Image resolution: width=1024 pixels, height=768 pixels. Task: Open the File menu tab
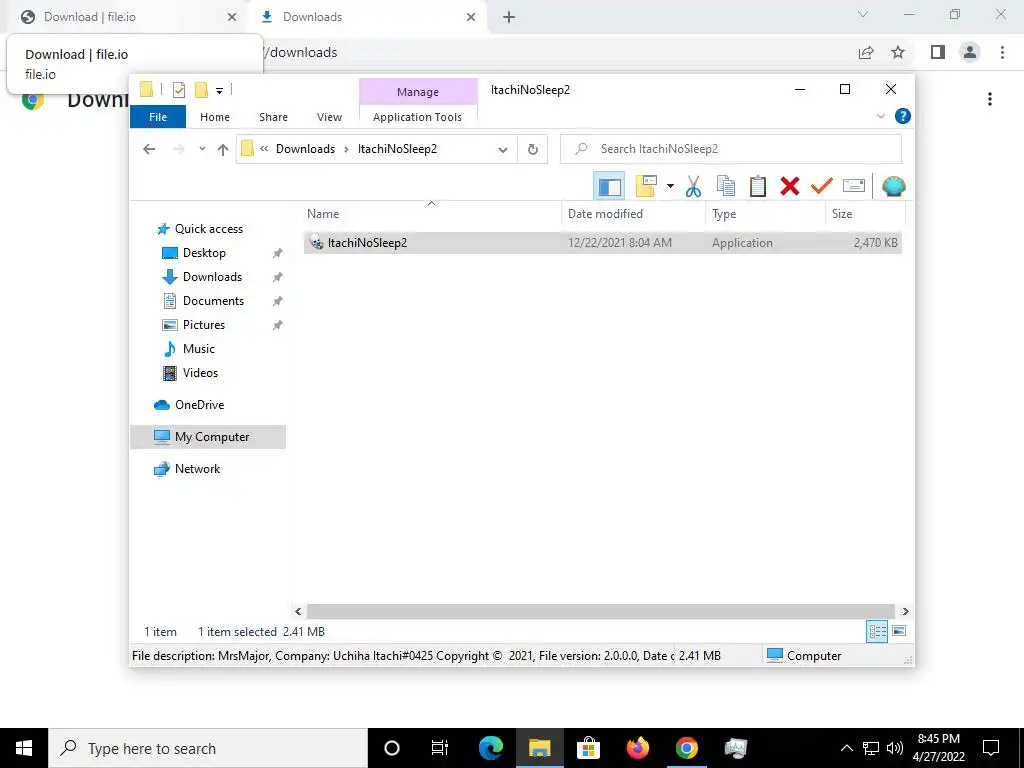pos(158,117)
